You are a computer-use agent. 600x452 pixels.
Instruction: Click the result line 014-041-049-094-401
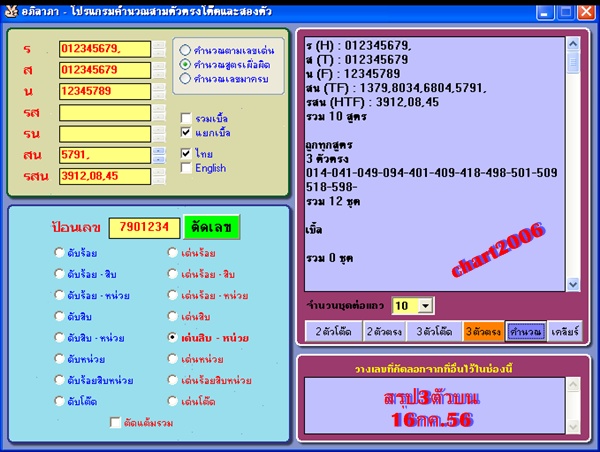(431, 173)
